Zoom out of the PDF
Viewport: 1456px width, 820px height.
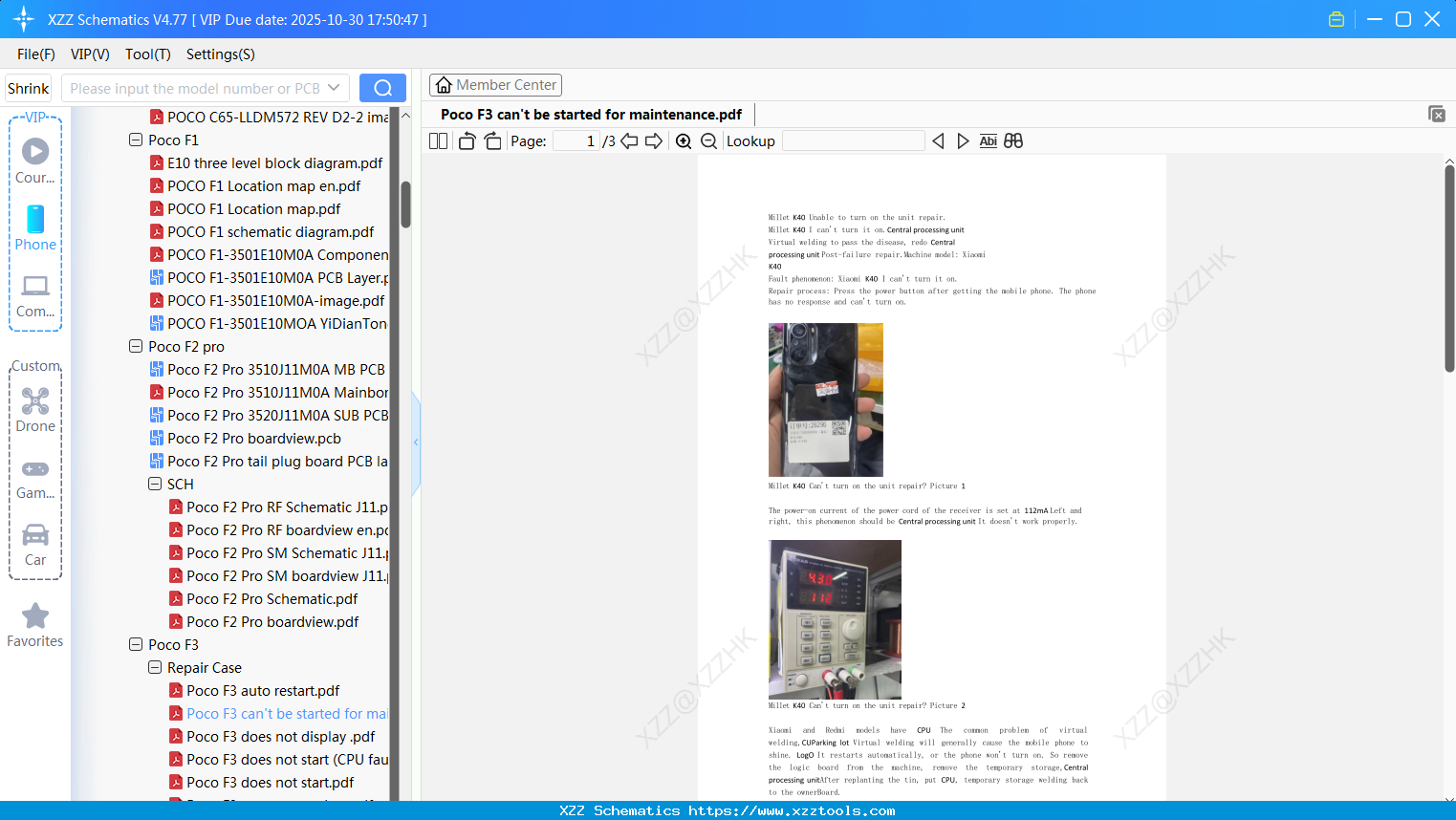[708, 141]
